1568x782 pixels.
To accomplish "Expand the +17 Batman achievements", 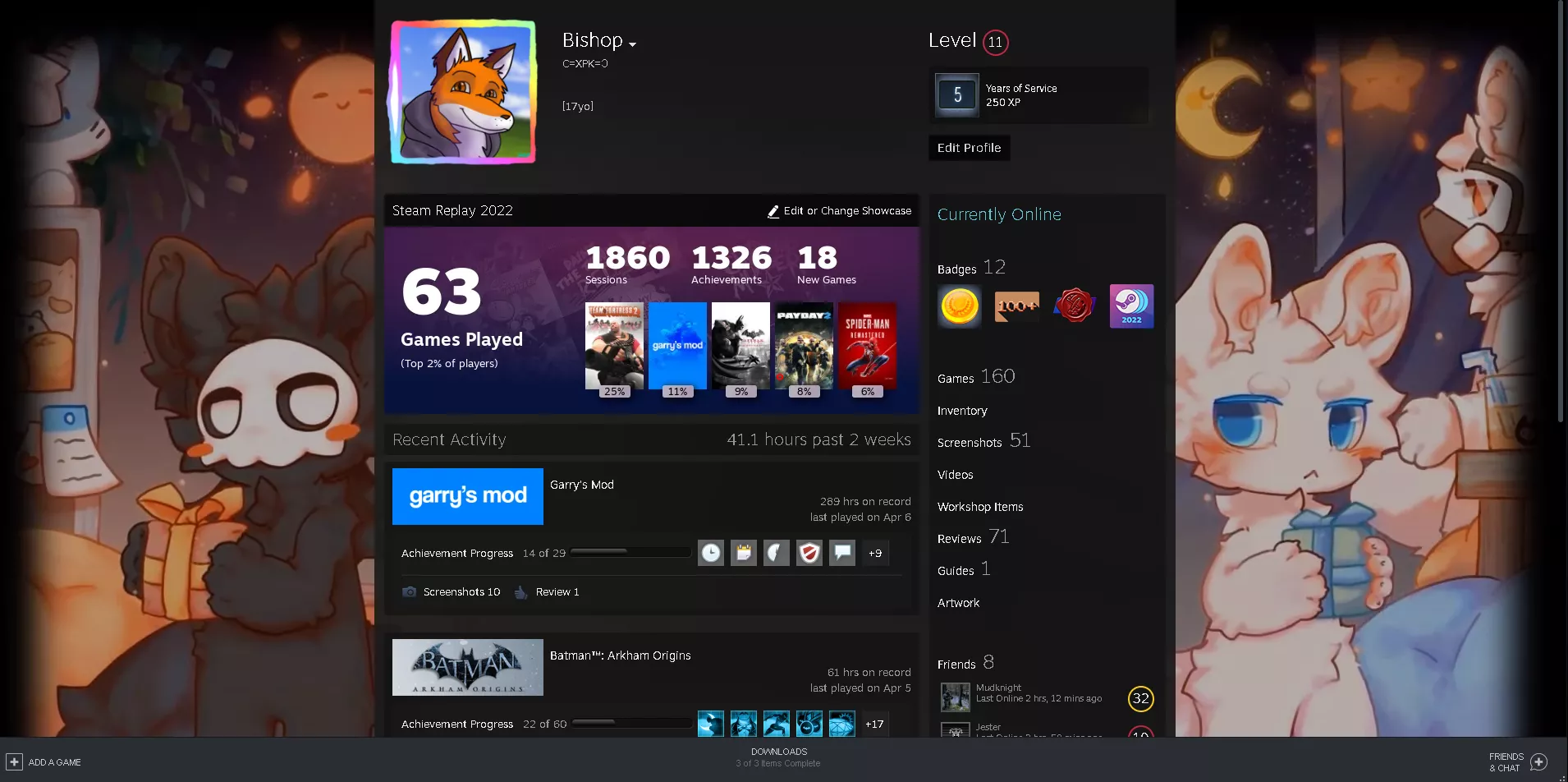I will point(874,724).
